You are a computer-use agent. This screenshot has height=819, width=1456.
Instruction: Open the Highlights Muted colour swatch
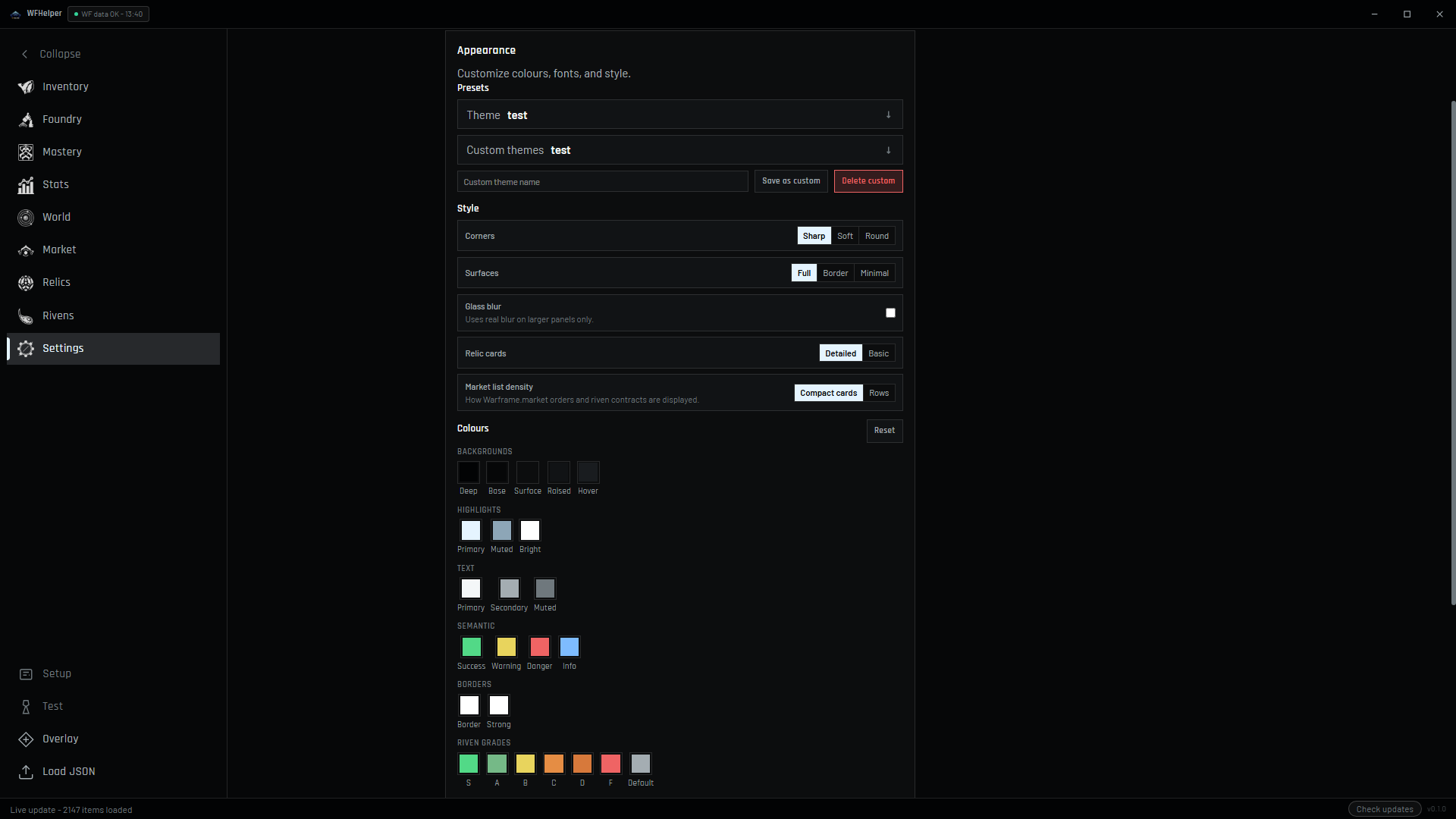coord(502,531)
